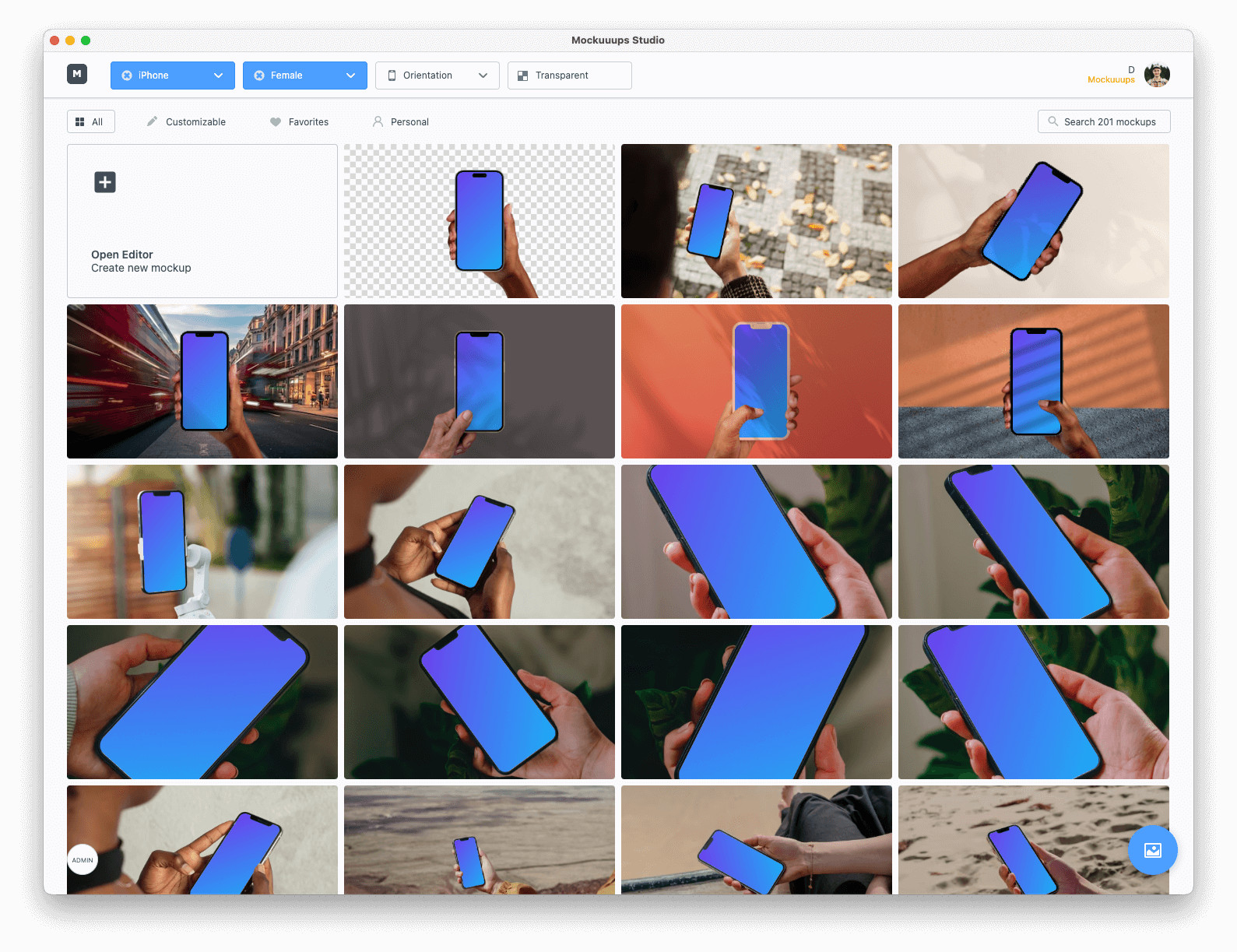1237x952 pixels.
Task: Click the Favorites heart icon
Action: (x=276, y=121)
